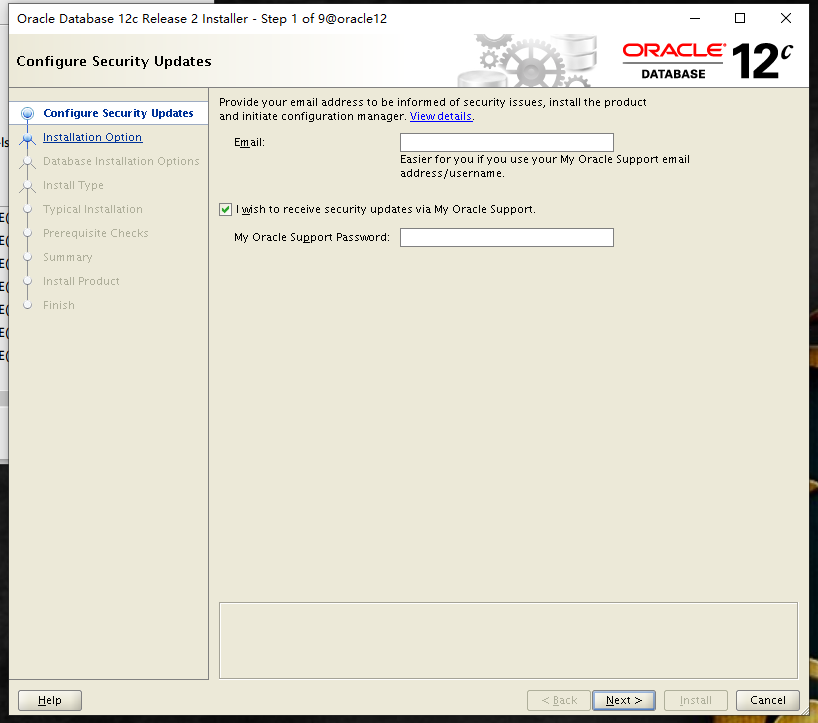Go to Installation Option step
The width and height of the screenshot is (818, 723).
[92, 137]
